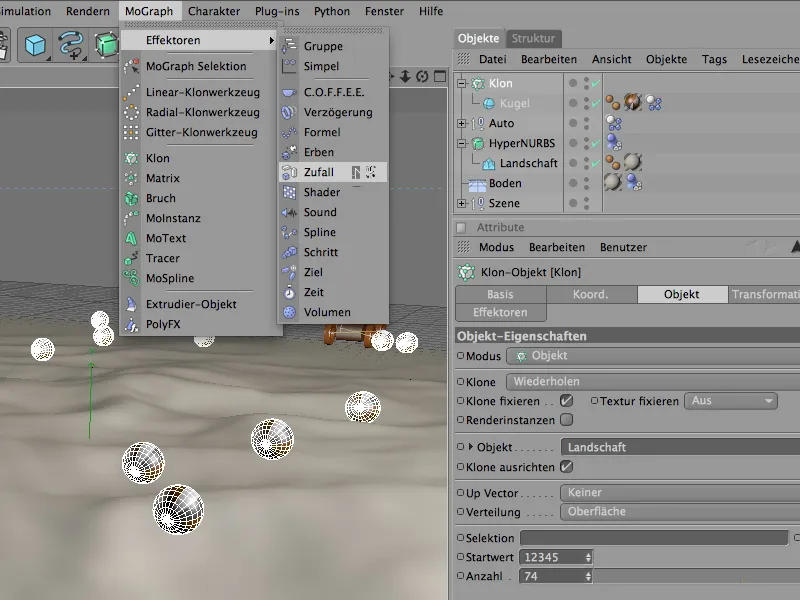Image resolution: width=800 pixels, height=600 pixels.
Task: Open the Verteilung Oberfläche dropdown
Action: pyautogui.click(x=680, y=512)
